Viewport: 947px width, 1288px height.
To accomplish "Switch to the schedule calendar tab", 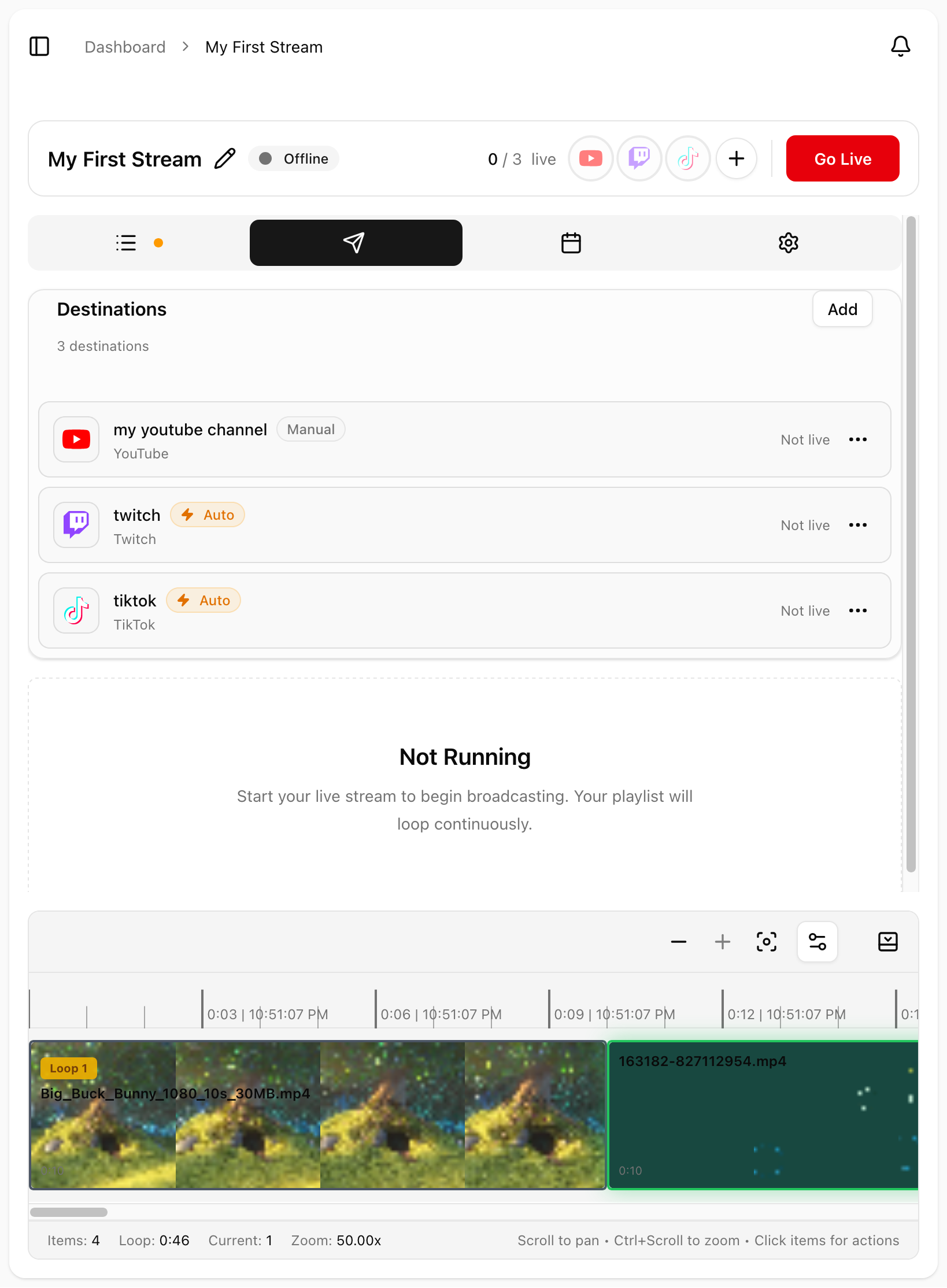I will click(571, 243).
